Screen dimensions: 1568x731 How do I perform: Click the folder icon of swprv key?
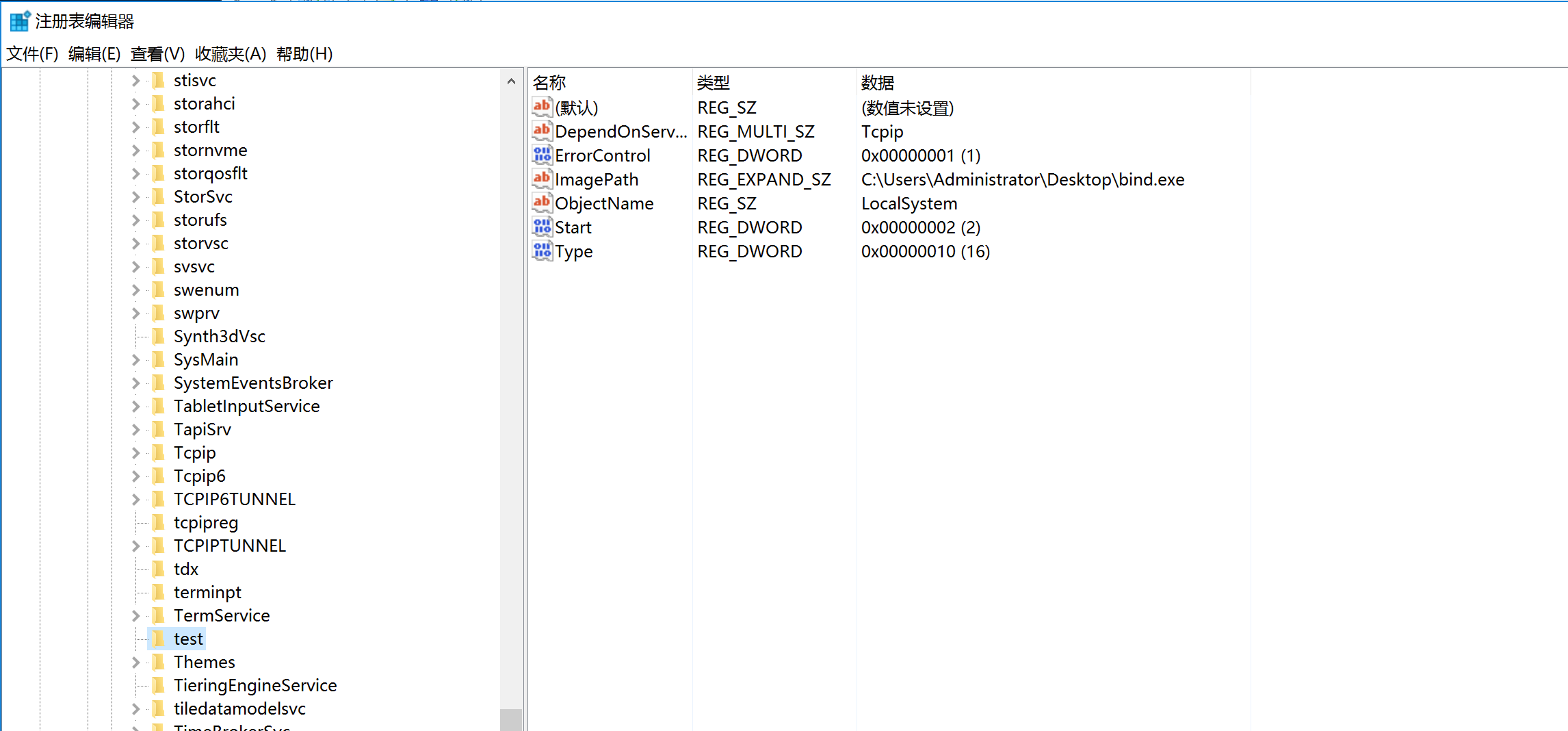158,313
